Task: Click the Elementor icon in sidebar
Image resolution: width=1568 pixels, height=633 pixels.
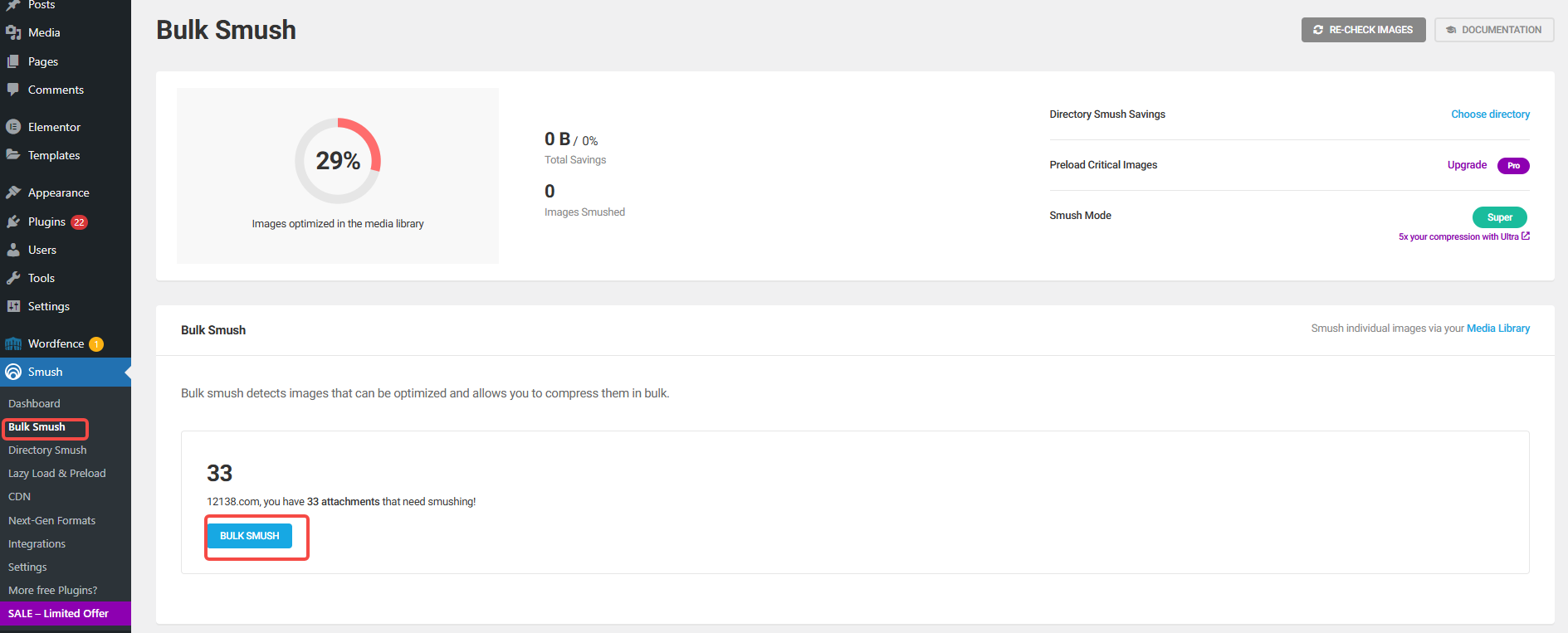Action: [13, 127]
